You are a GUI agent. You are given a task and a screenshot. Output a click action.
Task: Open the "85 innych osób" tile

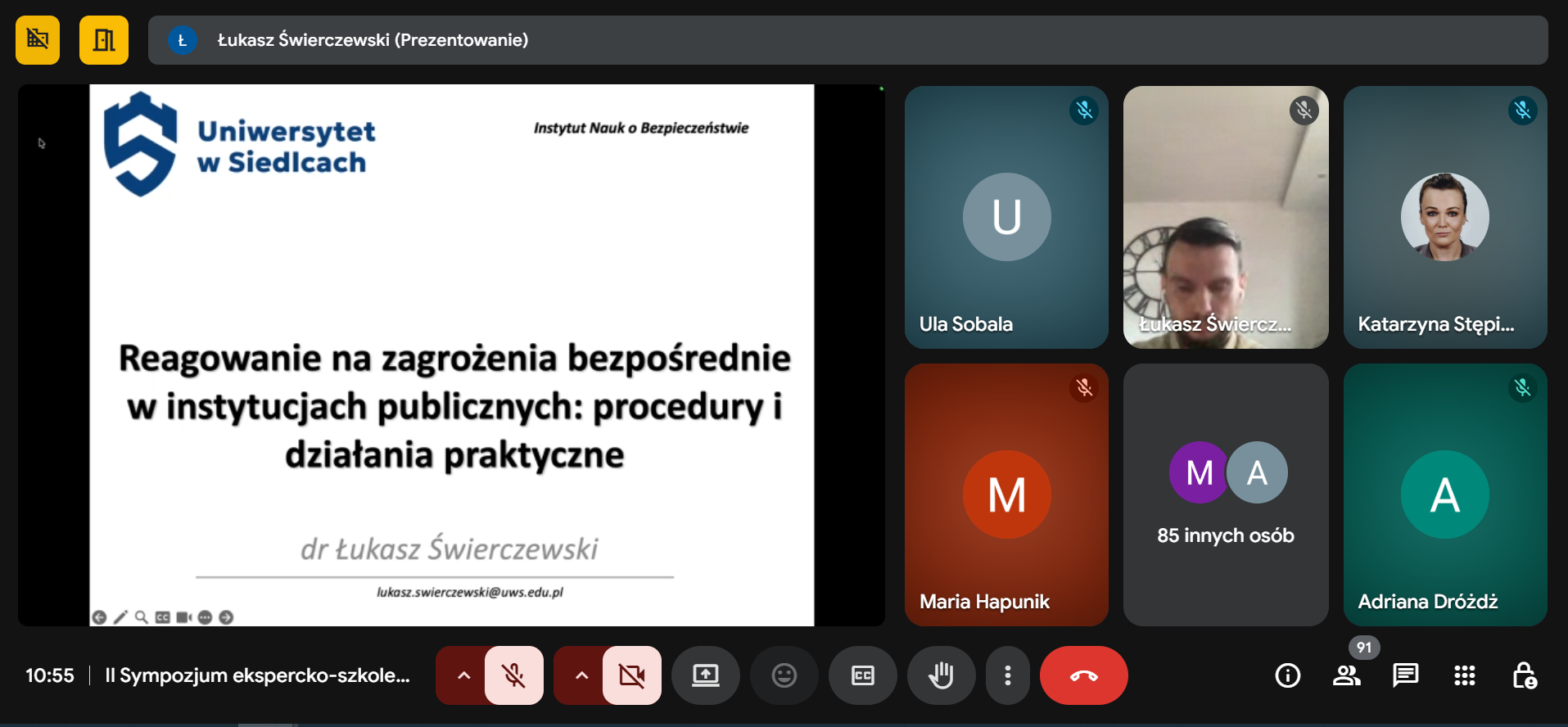1225,494
